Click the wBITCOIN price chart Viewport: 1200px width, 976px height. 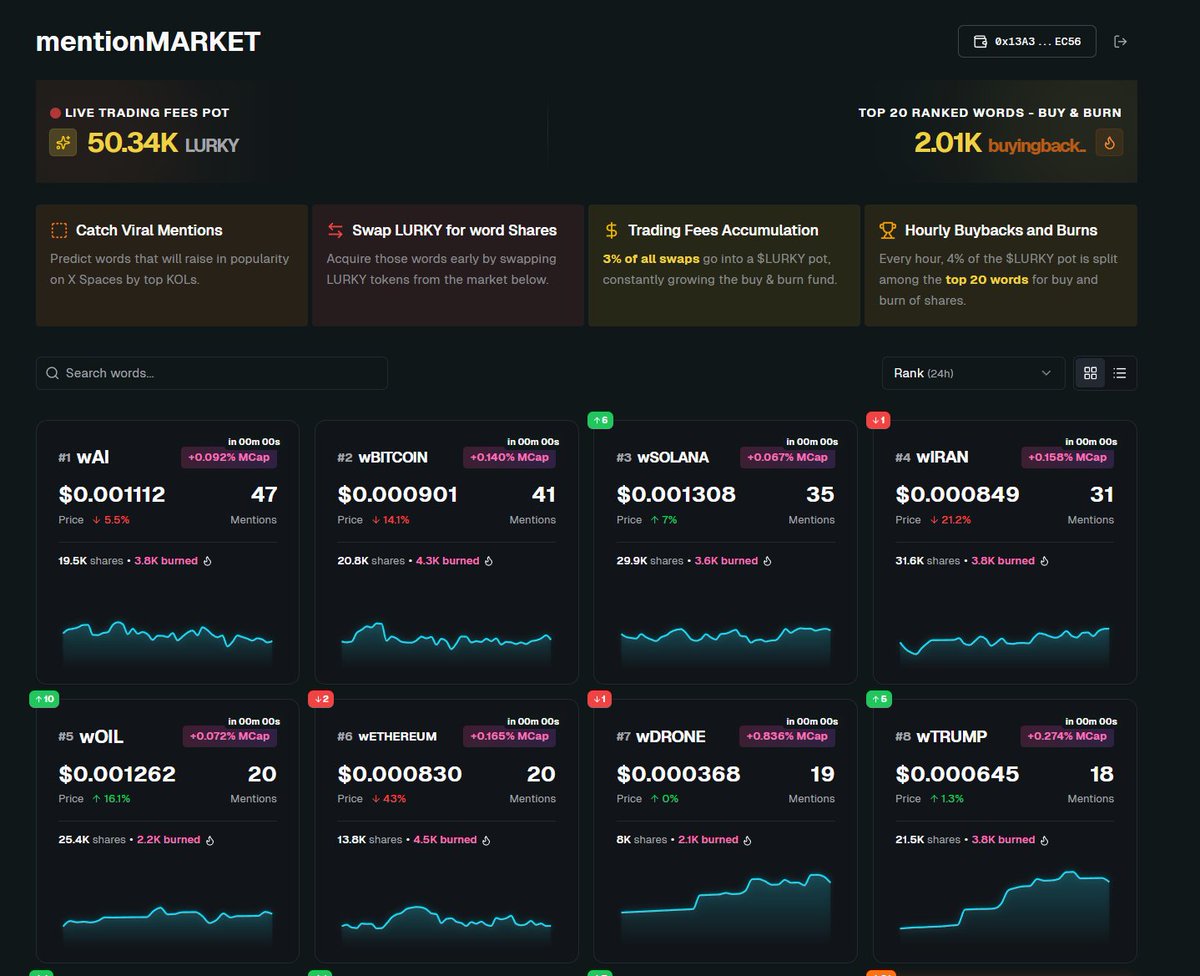[x=446, y=645]
